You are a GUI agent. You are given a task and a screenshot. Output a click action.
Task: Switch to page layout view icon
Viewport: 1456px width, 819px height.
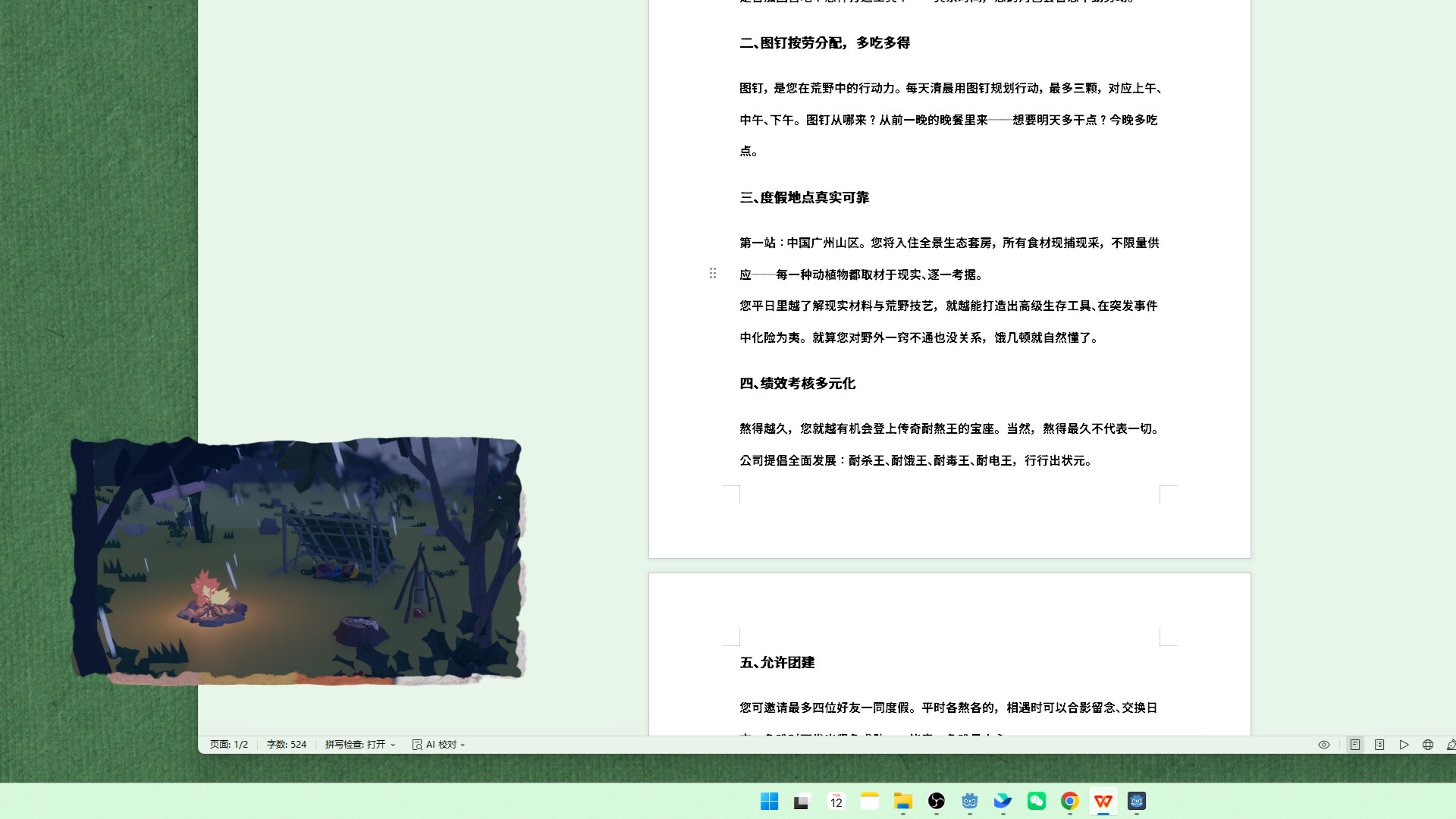point(1355,745)
